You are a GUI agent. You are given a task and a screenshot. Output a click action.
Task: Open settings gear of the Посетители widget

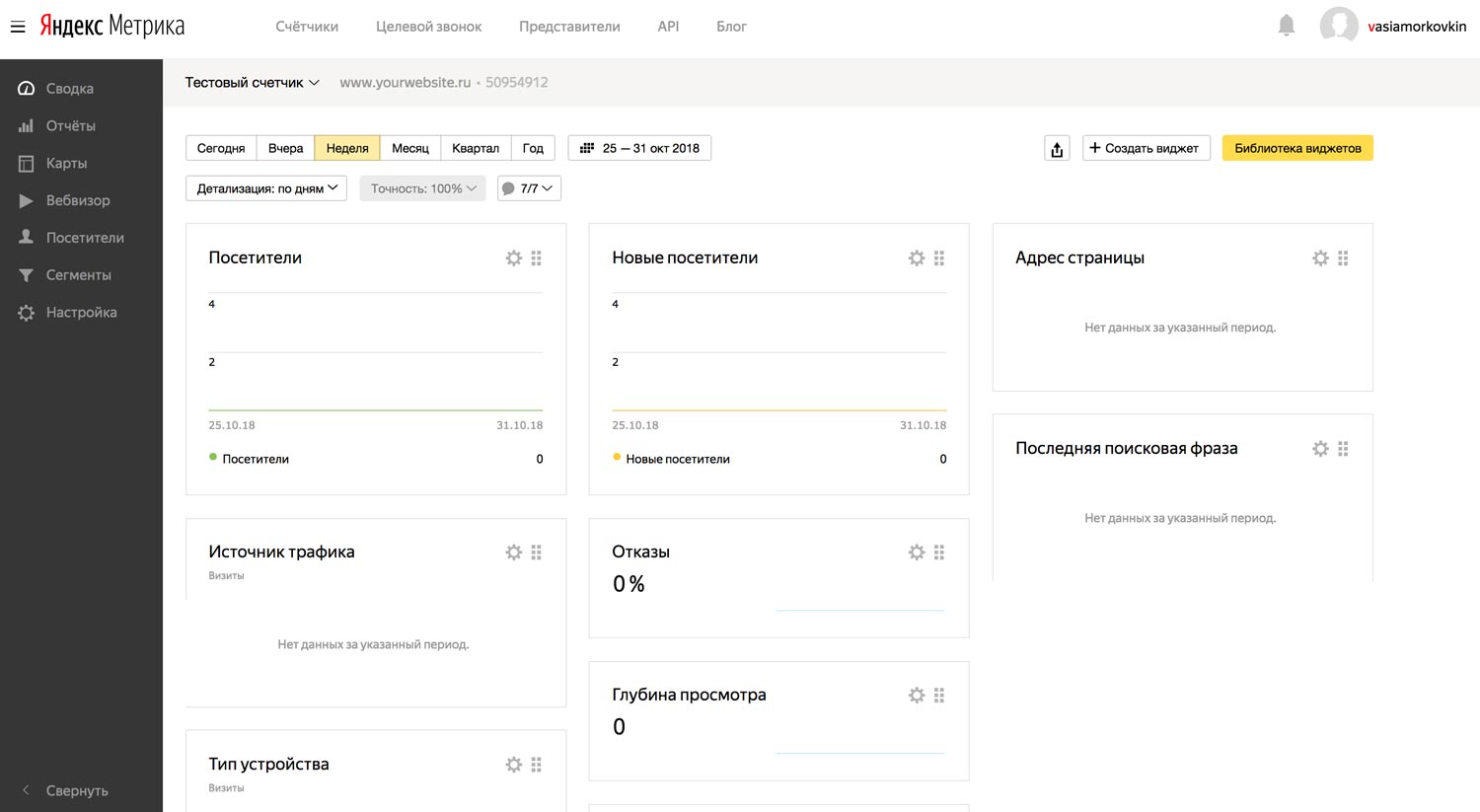coord(514,258)
